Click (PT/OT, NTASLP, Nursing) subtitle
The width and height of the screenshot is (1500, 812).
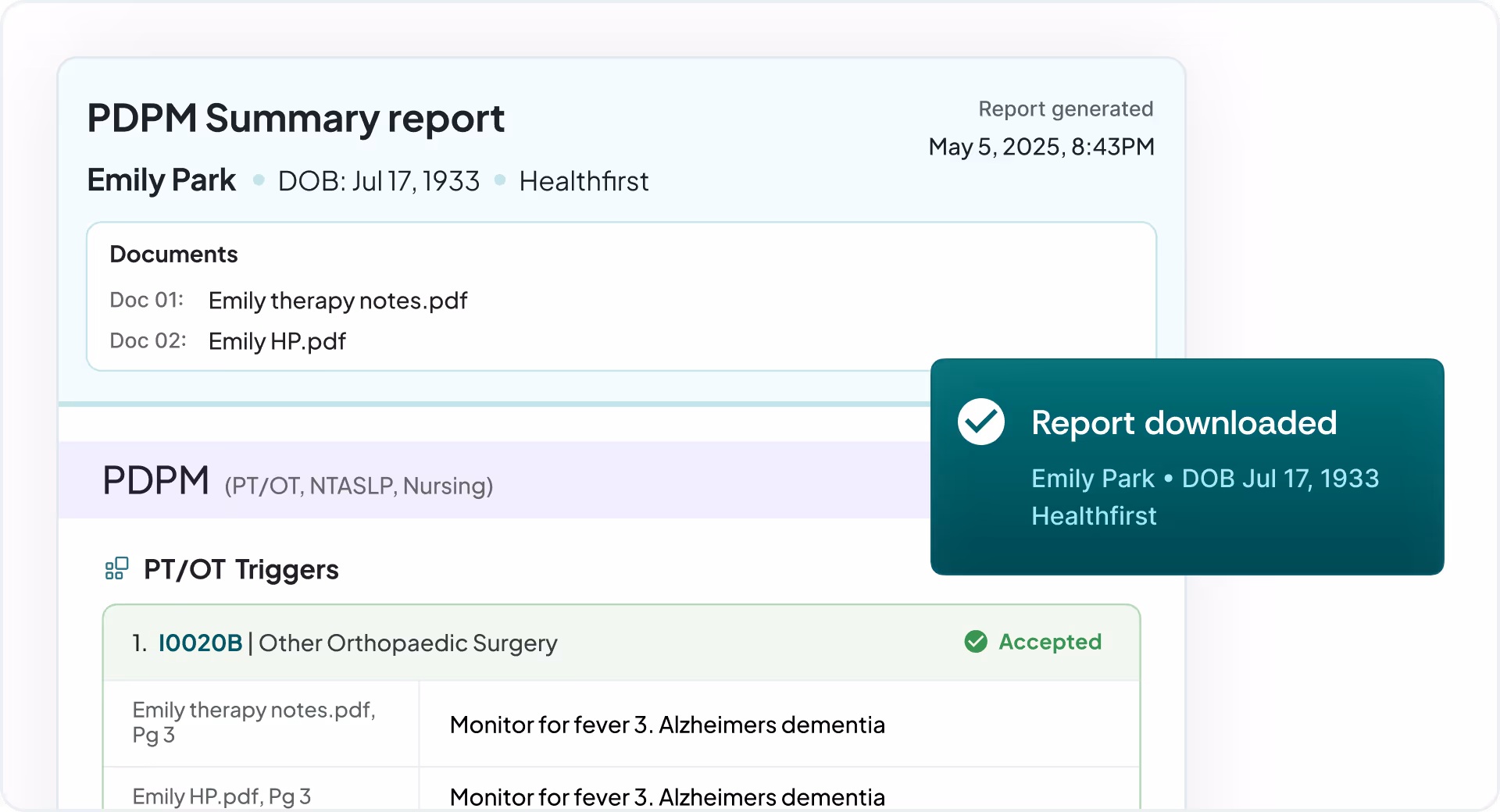(359, 486)
